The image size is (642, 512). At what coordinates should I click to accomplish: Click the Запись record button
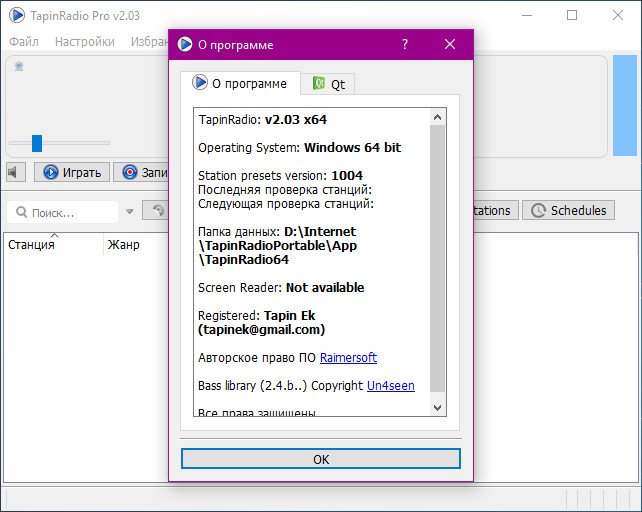(141, 172)
